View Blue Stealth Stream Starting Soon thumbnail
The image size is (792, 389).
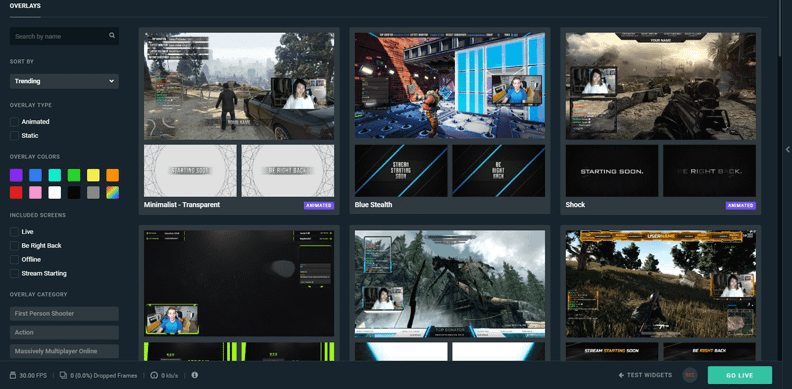click(x=401, y=171)
